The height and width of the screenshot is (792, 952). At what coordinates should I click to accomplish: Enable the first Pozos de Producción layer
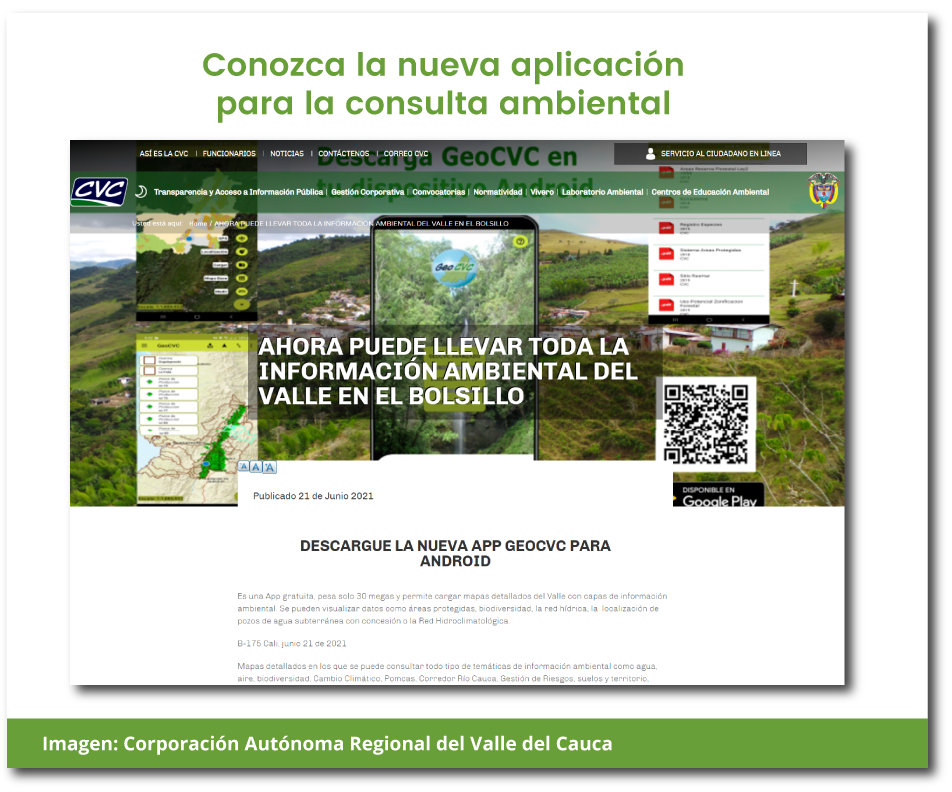pyautogui.click(x=149, y=382)
